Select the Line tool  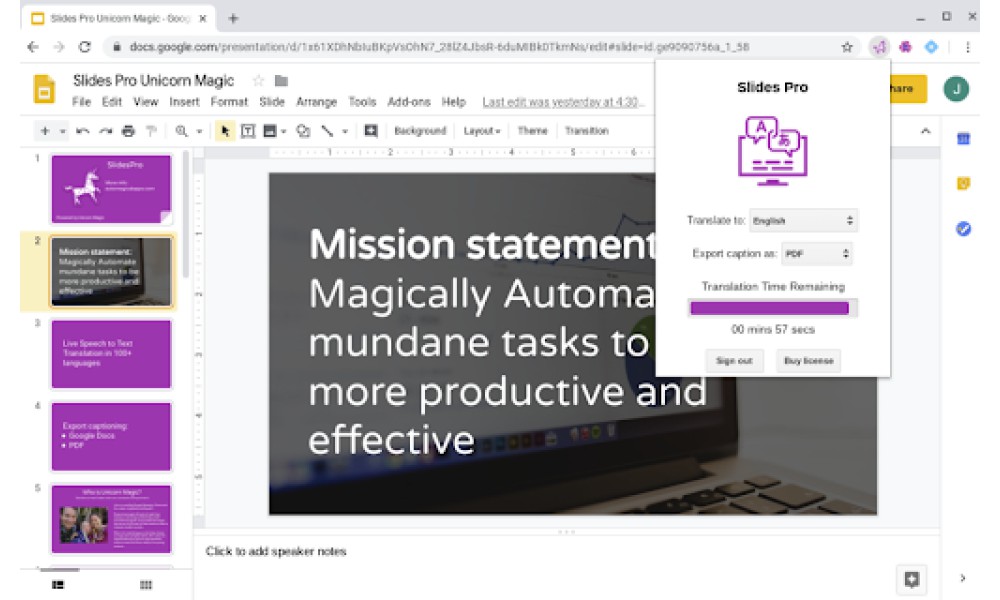(x=327, y=131)
